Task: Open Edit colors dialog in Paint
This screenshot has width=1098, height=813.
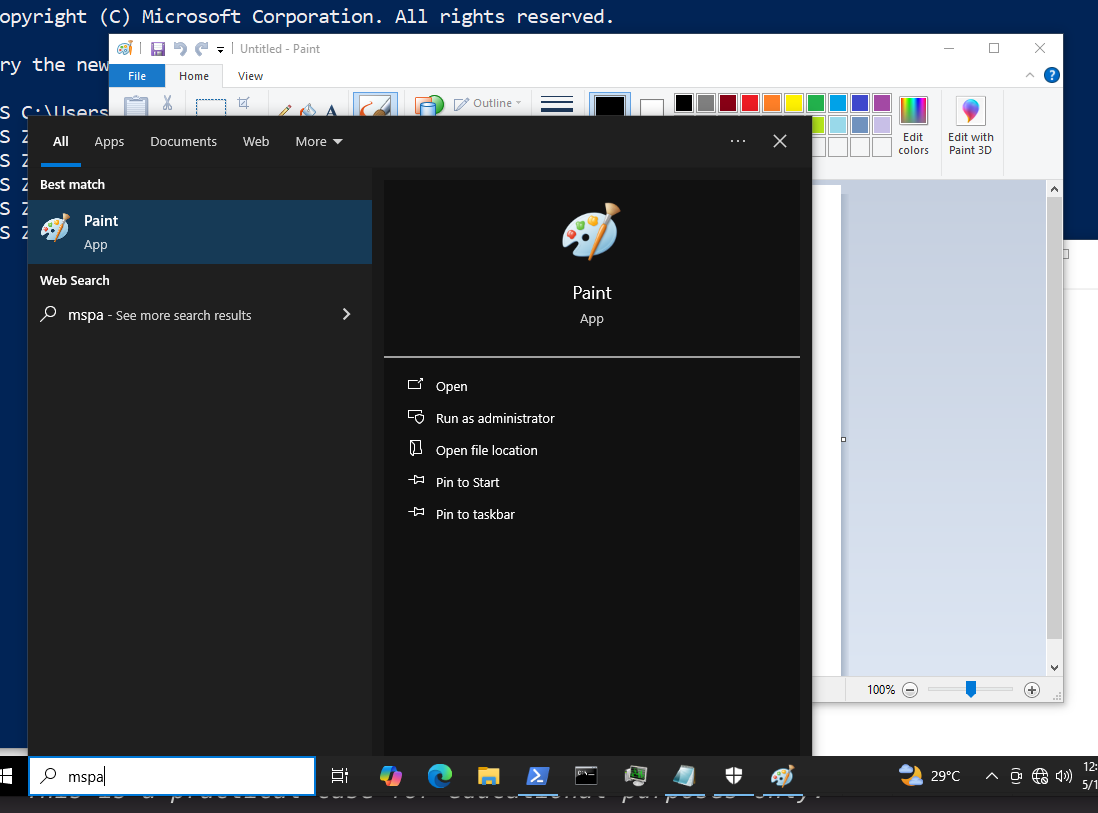Action: (913, 126)
